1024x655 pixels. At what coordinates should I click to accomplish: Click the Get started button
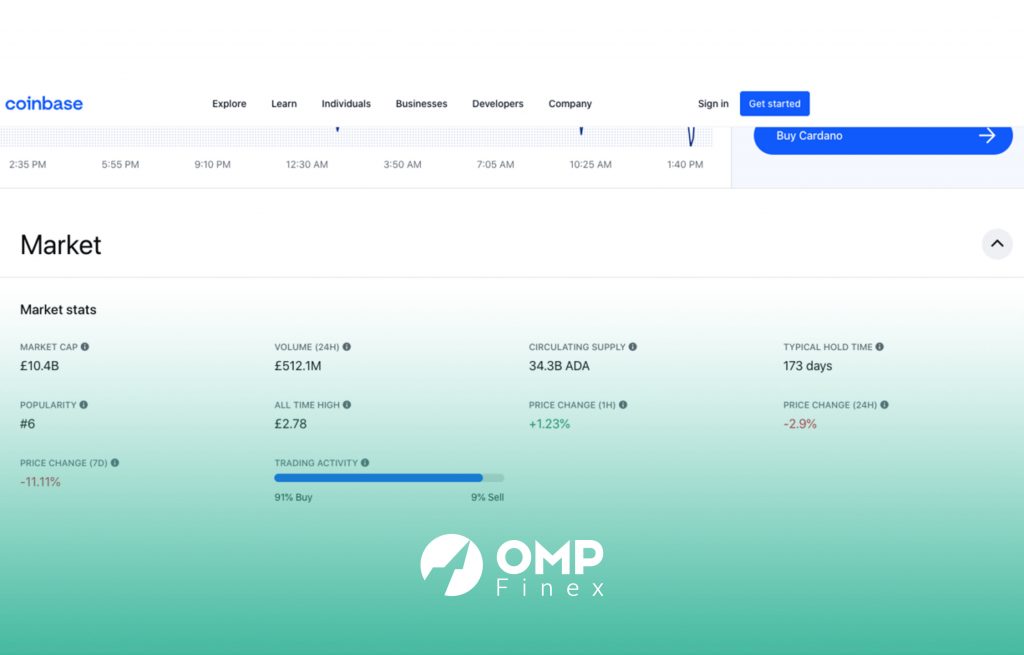coord(775,104)
